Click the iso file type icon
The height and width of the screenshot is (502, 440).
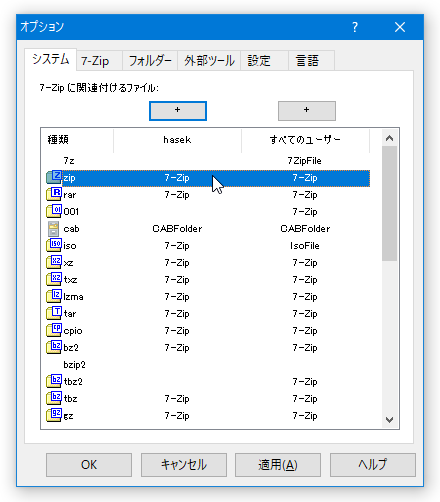(54, 245)
